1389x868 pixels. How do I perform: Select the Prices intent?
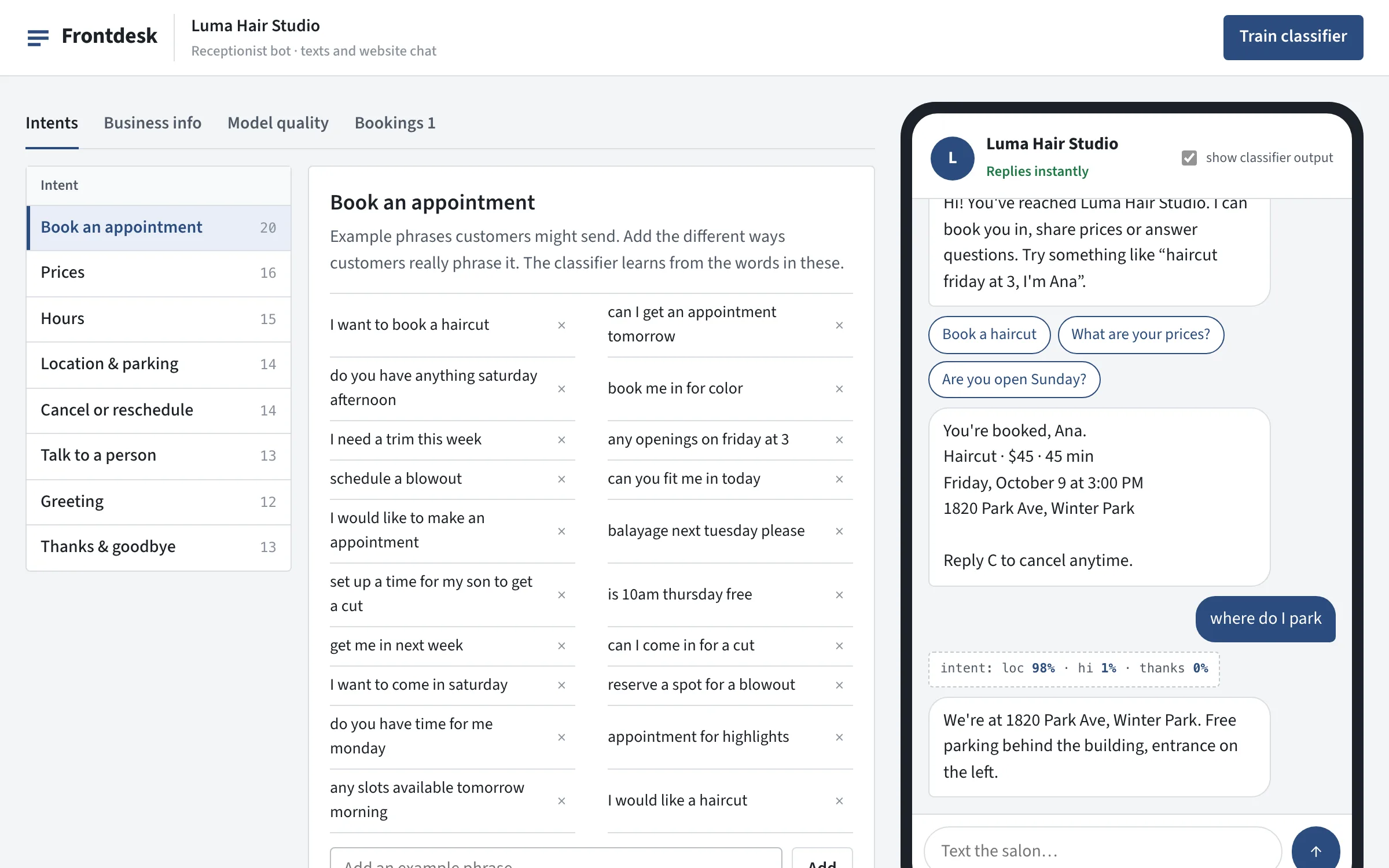(x=159, y=273)
